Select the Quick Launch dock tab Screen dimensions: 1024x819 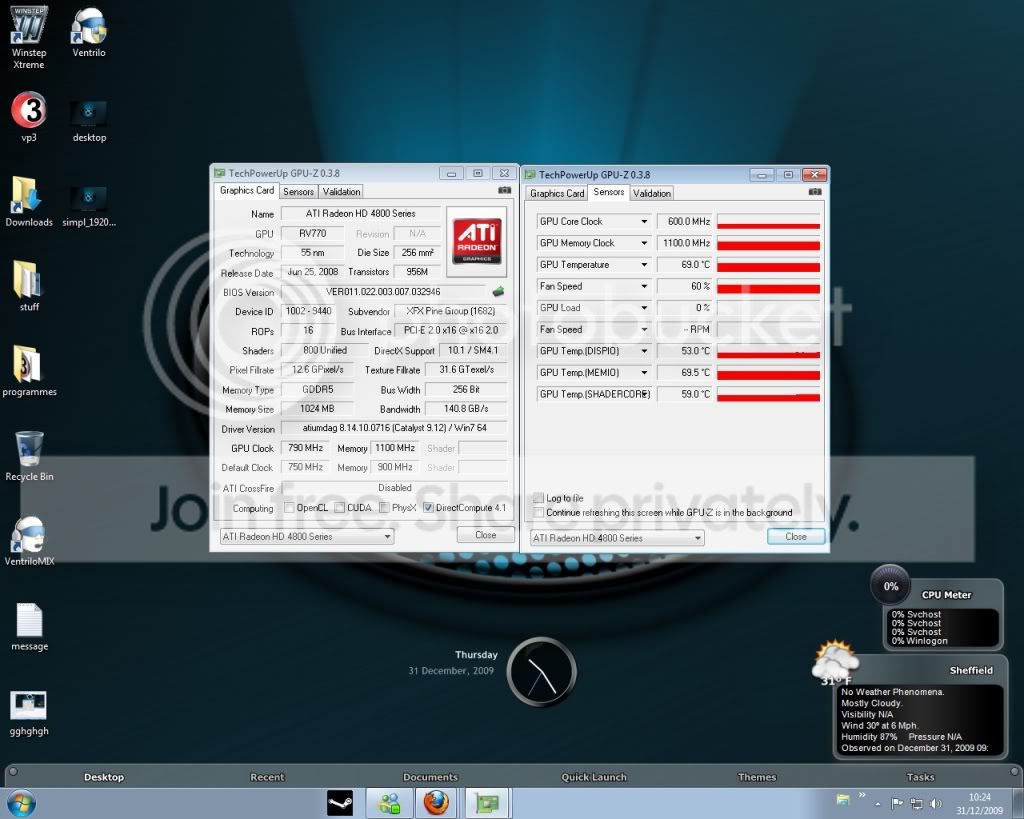click(594, 777)
